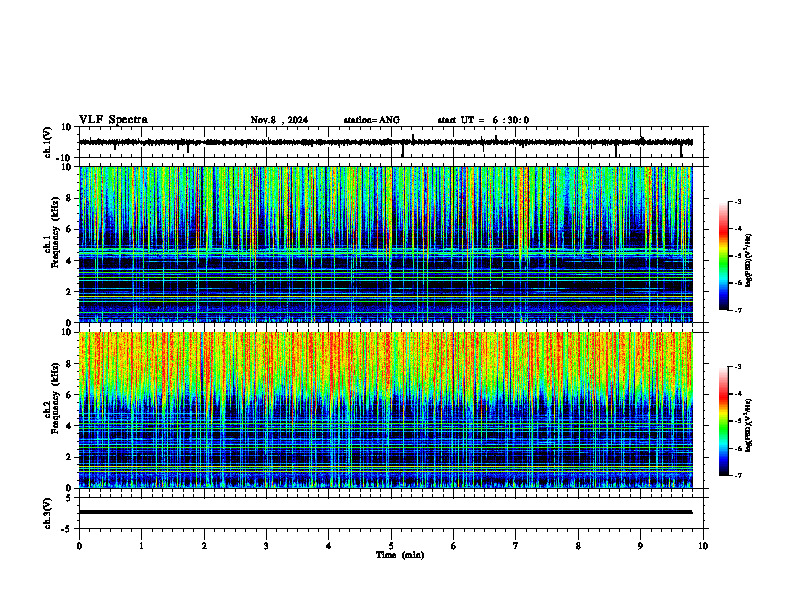This screenshot has width=792, height=612.
Task: Click the time axis tick label "6"
Action: tap(454, 546)
